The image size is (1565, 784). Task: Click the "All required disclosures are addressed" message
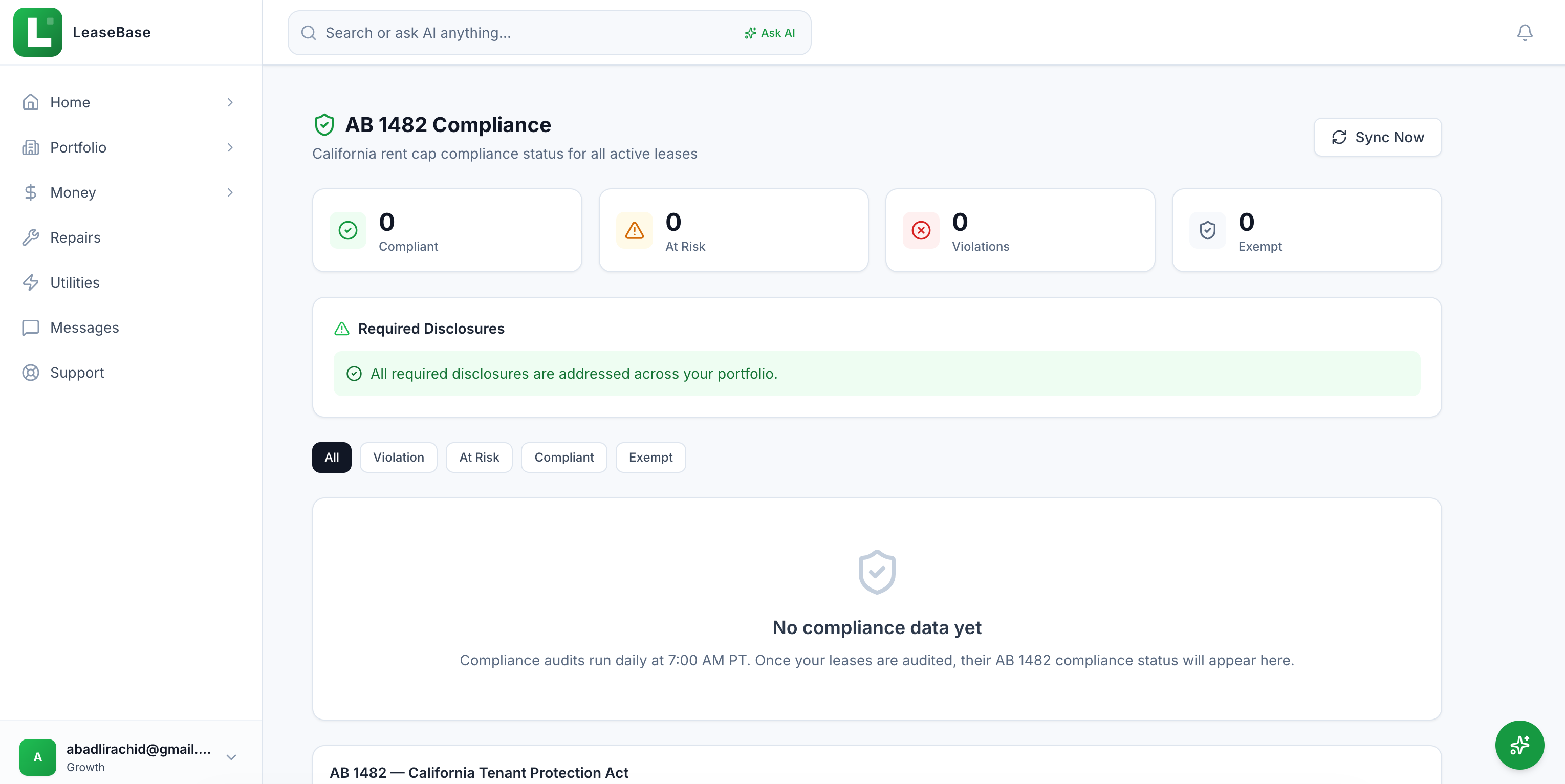click(574, 374)
